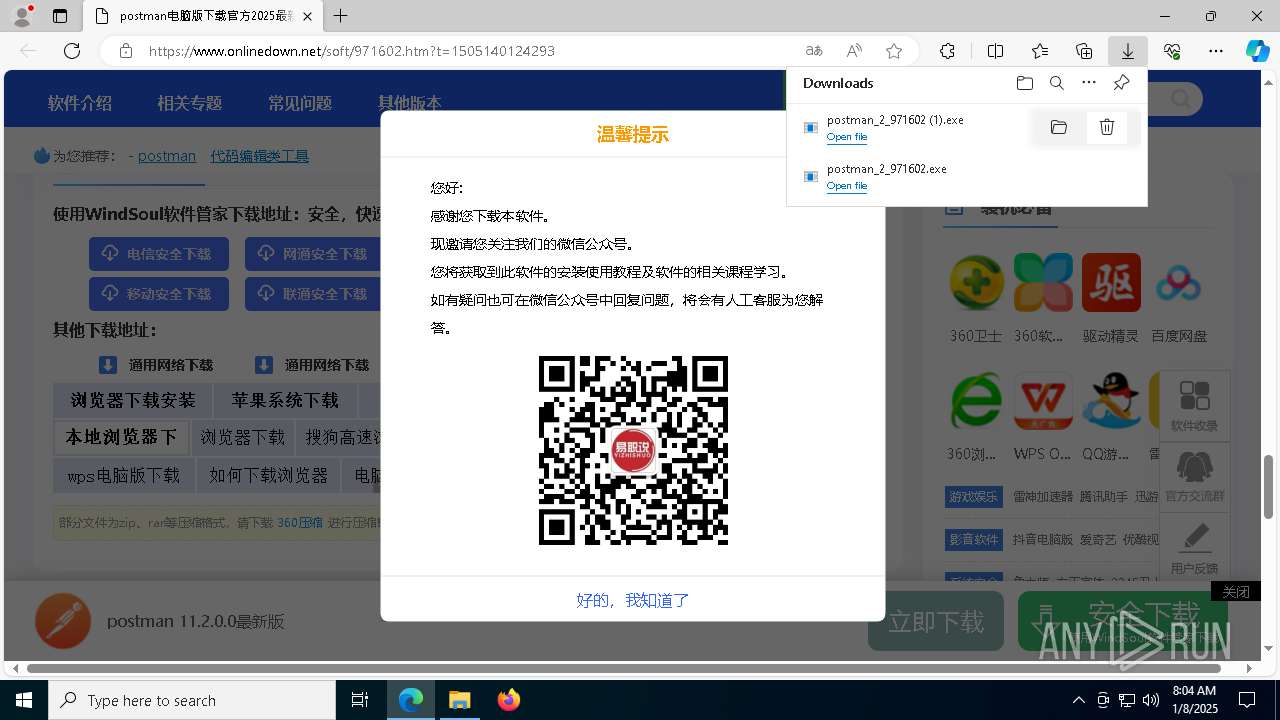Open the 360压缩 link

[x=300, y=522]
